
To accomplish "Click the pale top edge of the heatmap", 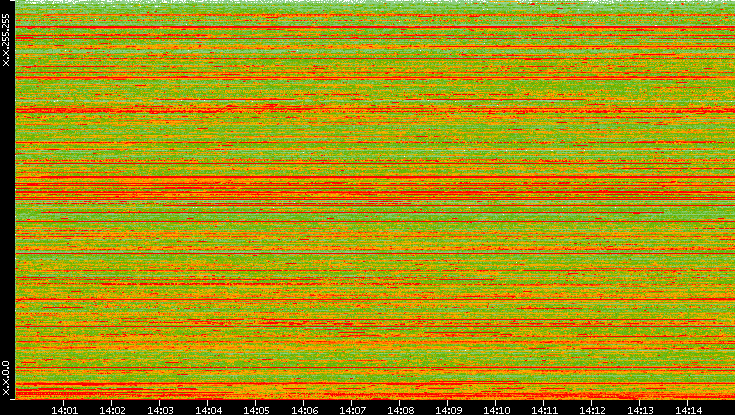I will 375,3.
